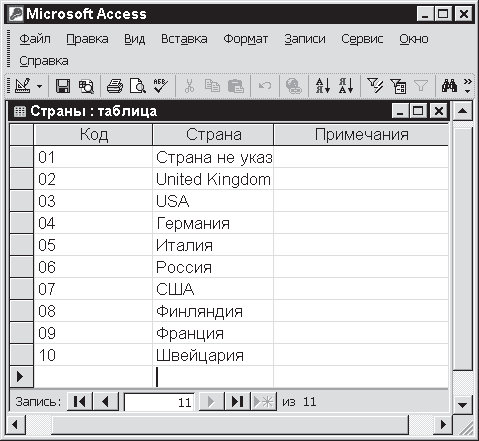Run the spelling check icon
This screenshot has width=479, height=441.
point(161,86)
